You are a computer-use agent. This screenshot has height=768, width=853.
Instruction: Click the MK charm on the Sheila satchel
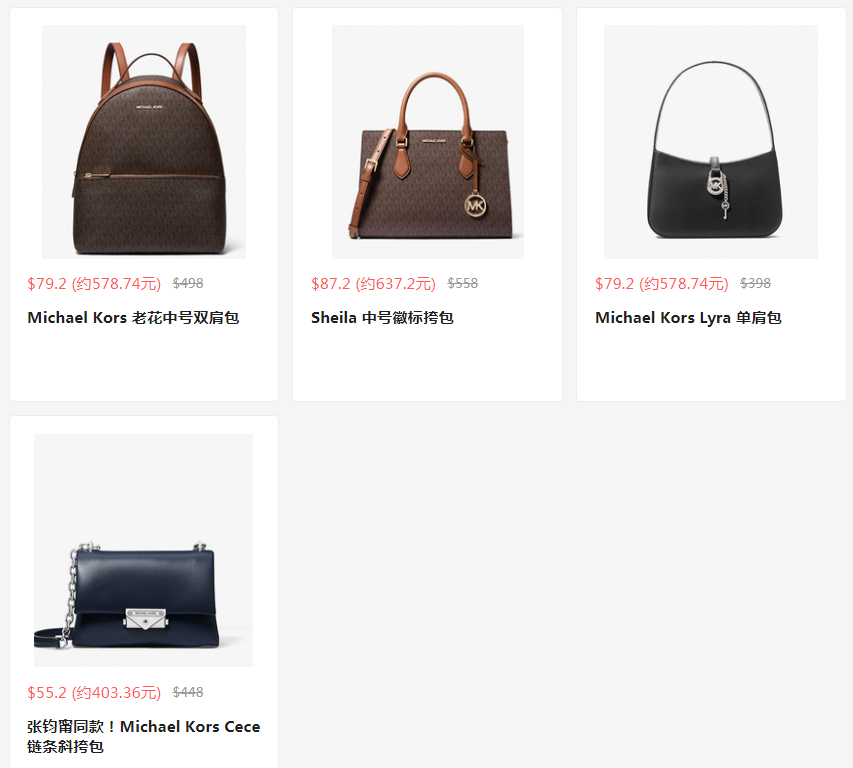pos(475,206)
